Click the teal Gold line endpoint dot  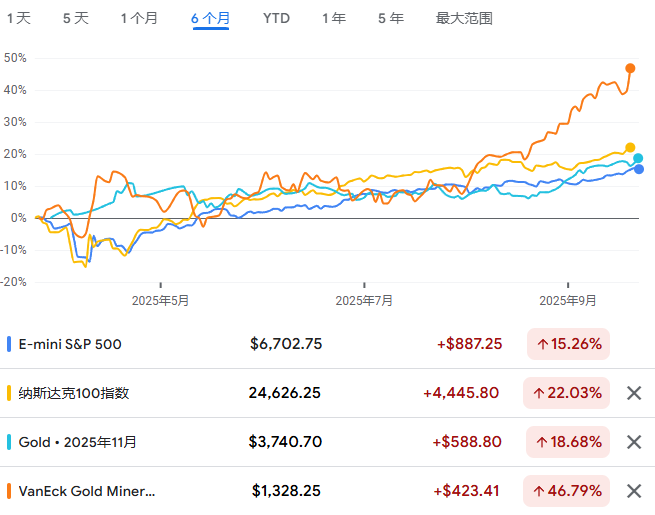638,158
